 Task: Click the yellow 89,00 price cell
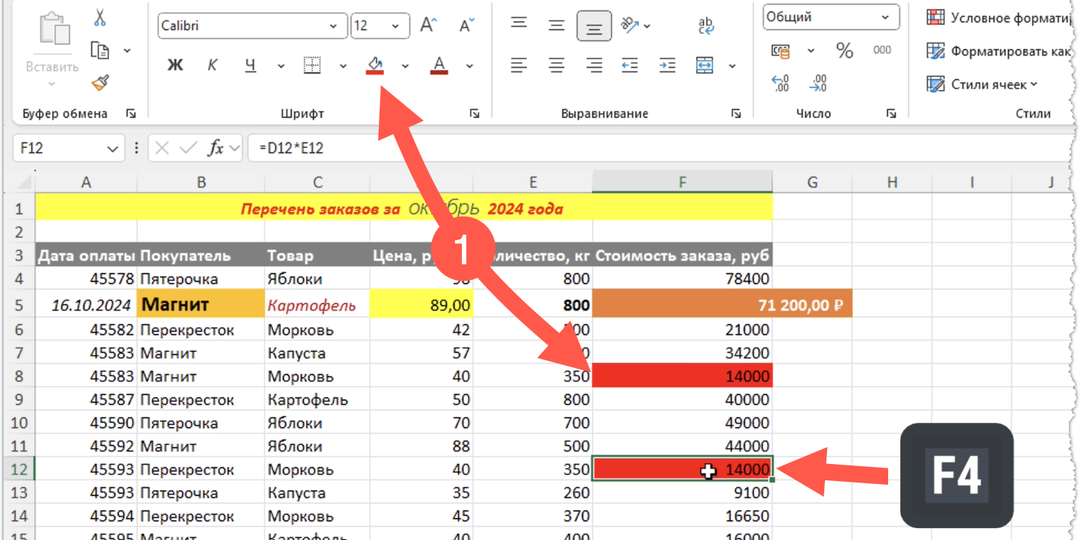422,304
